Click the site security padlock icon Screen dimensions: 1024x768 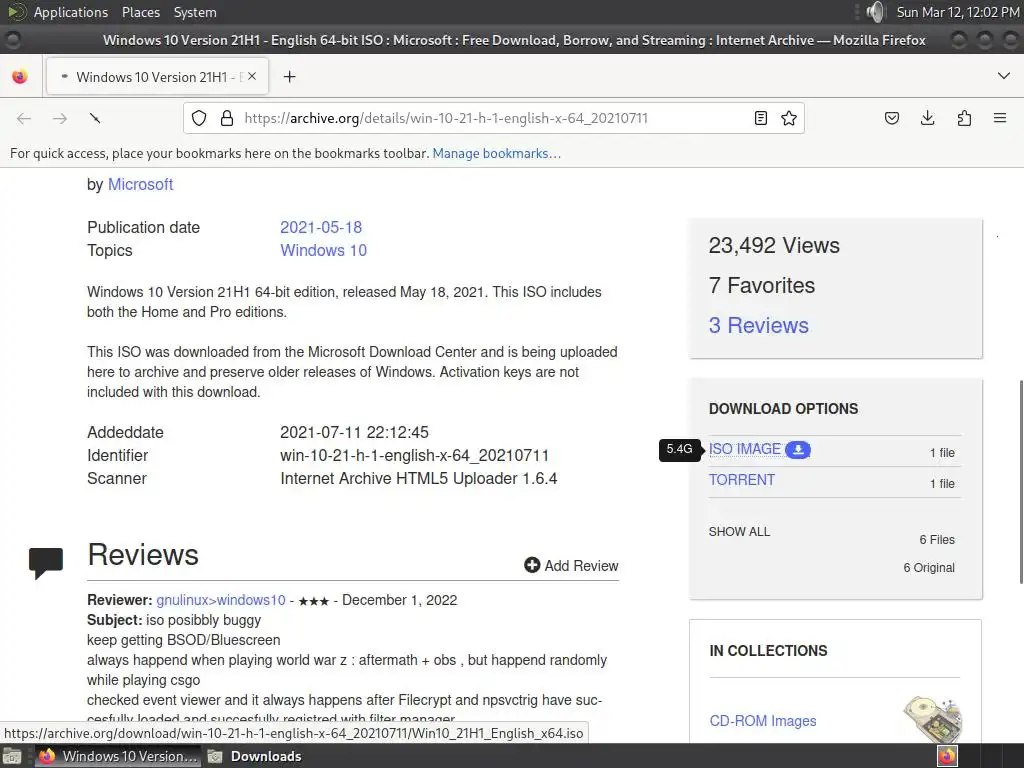pos(227,118)
